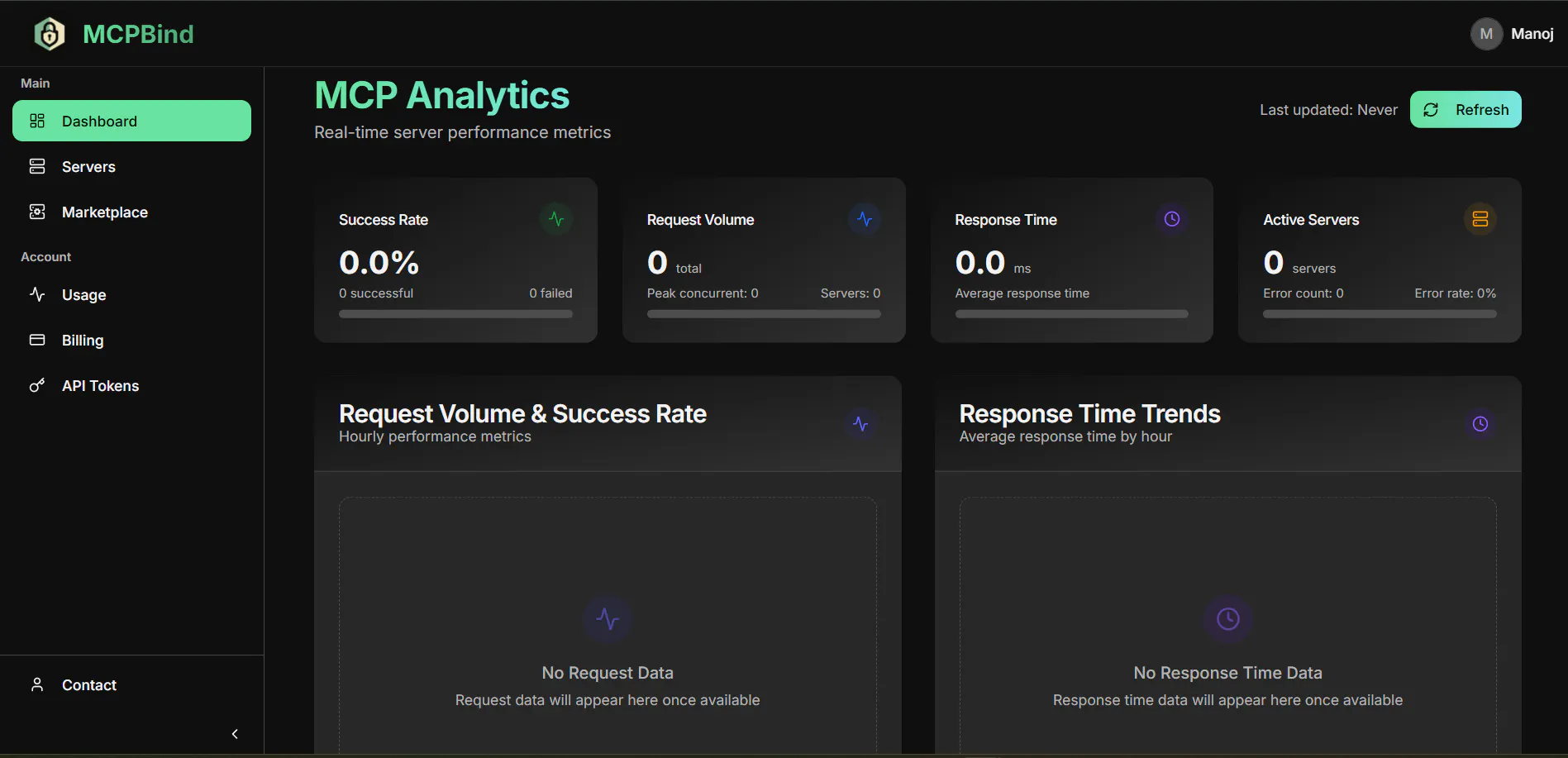The height and width of the screenshot is (758, 1568).
Task: Click the API Tokens key icon
Action: 37,385
